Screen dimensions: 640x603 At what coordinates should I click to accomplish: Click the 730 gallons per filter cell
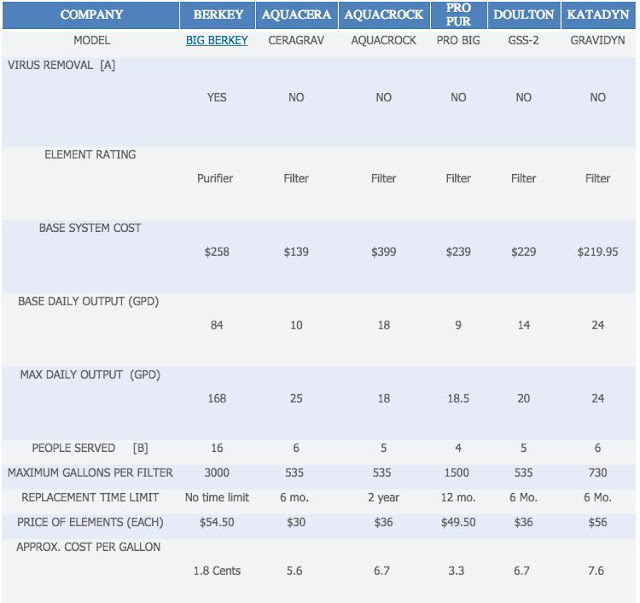pyautogui.click(x=598, y=473)
